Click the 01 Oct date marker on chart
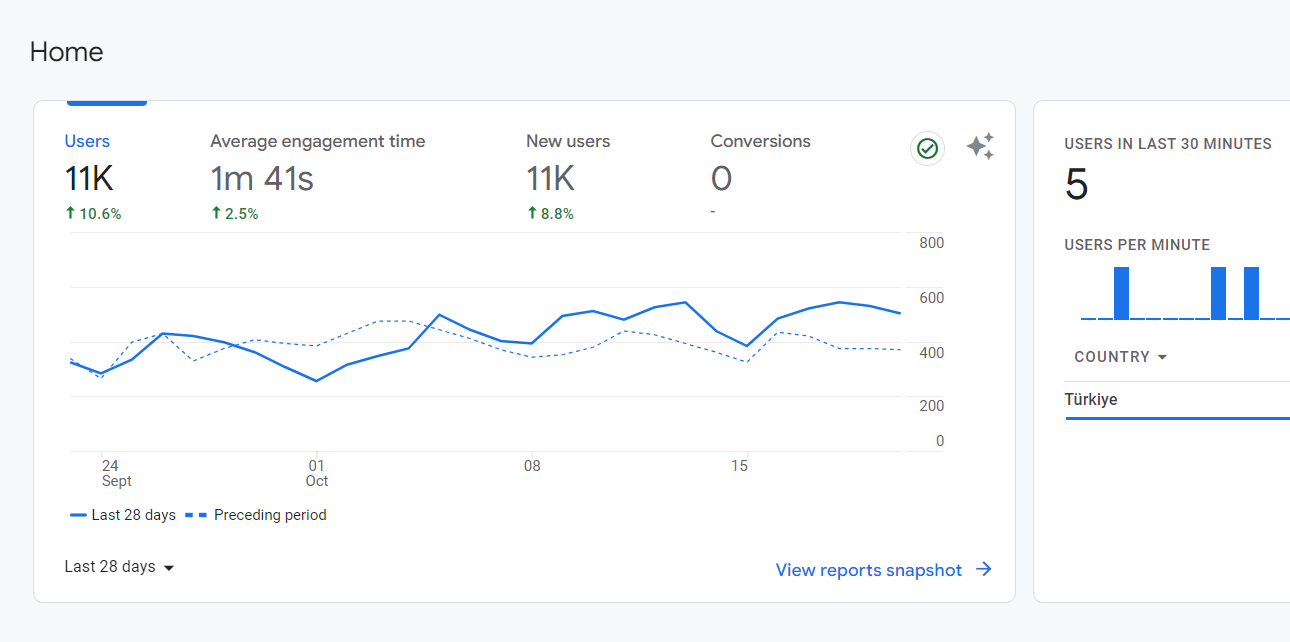Image resolution: width=1290 pixels, height=642 pixels. click(x=317, y=473)
